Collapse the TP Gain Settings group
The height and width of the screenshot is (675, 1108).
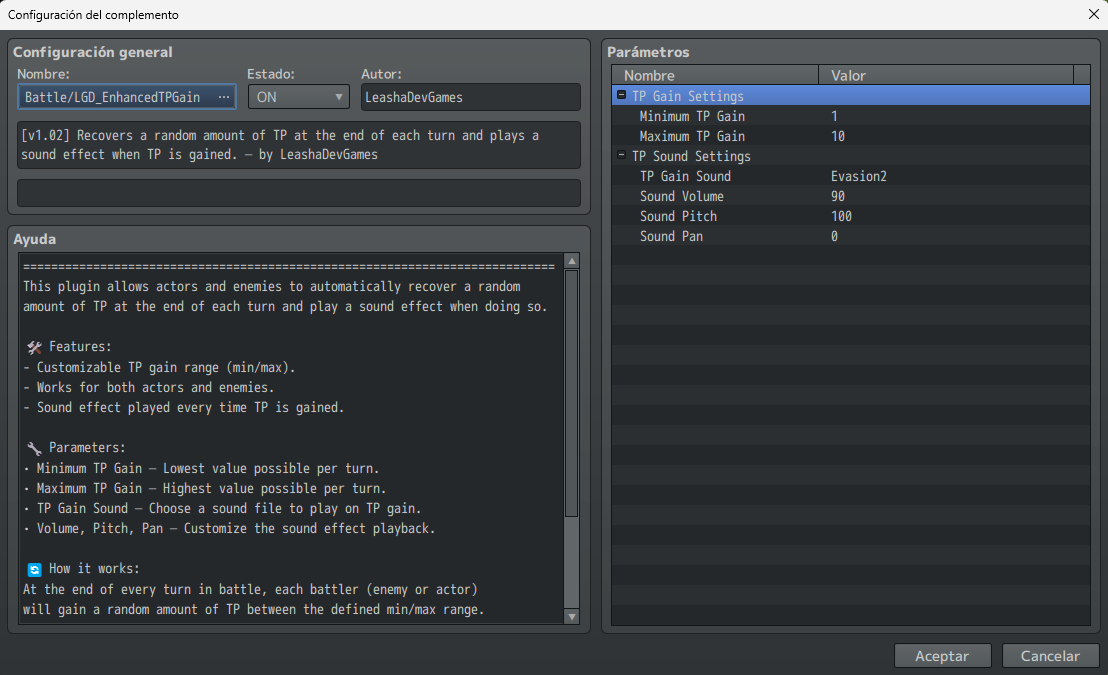coord(622,95)
